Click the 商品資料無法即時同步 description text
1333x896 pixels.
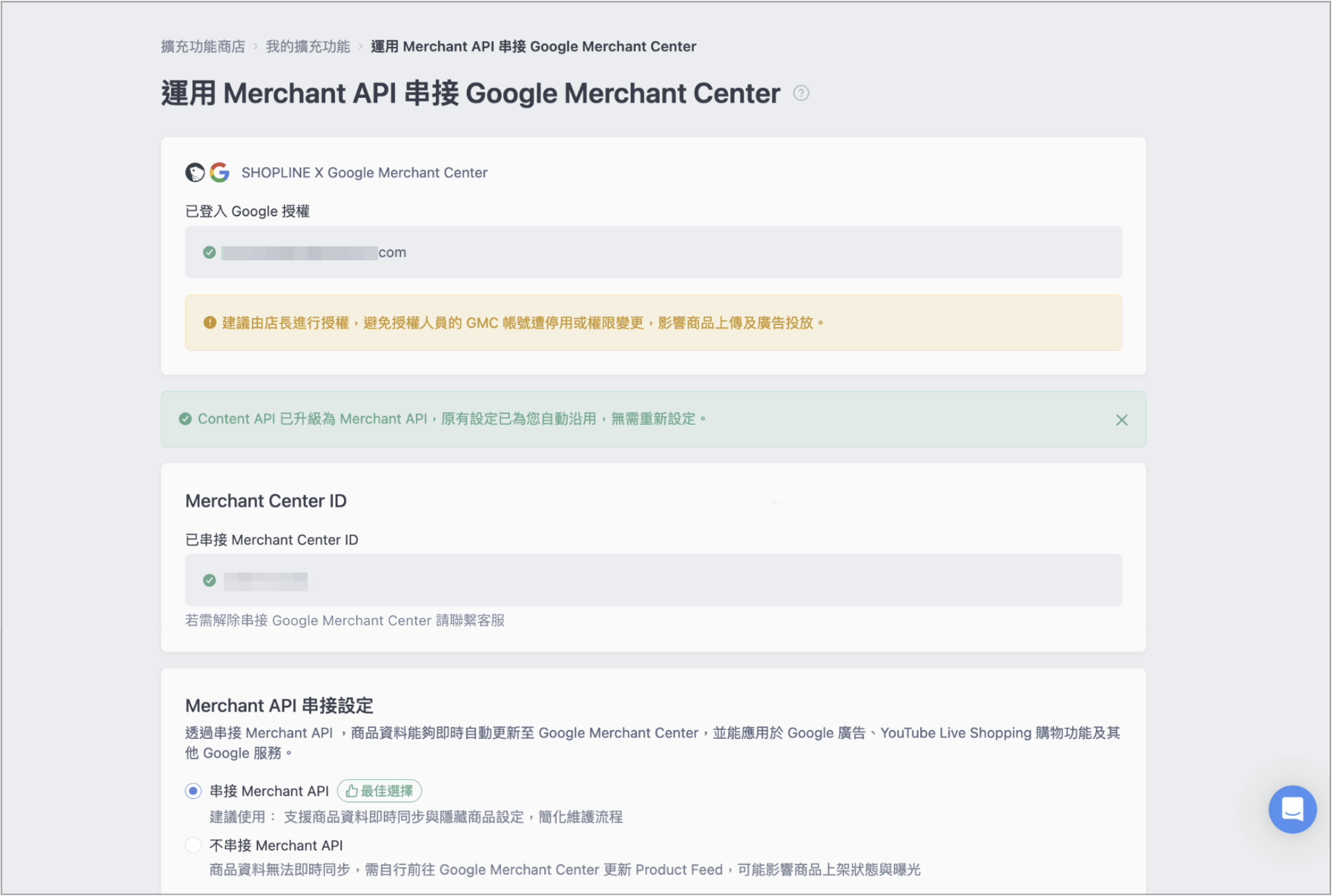click(565, 870)
